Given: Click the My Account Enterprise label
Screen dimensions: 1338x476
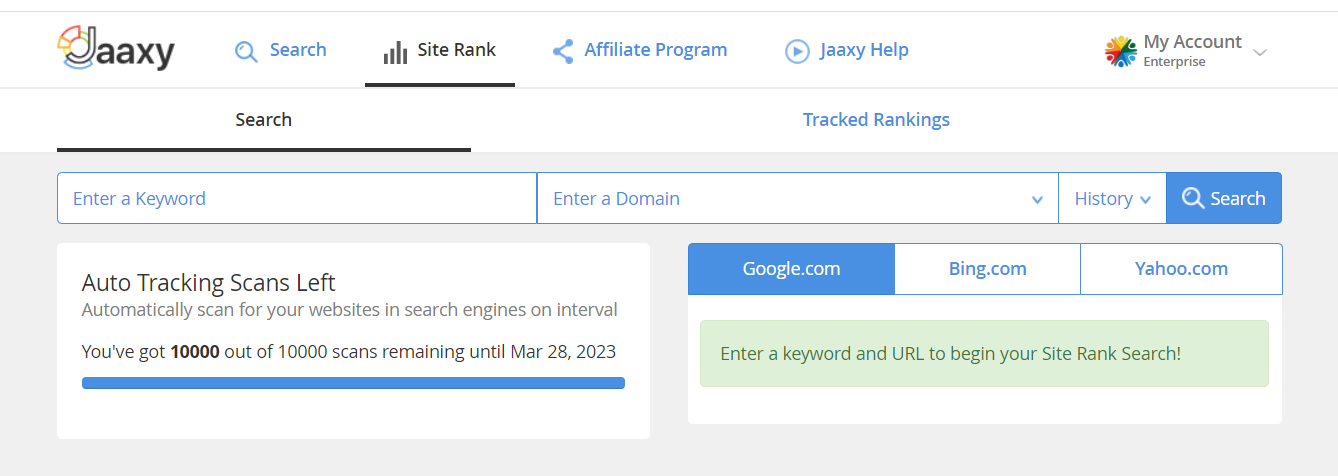Looking at the screenshot, I should [1192, 50].
